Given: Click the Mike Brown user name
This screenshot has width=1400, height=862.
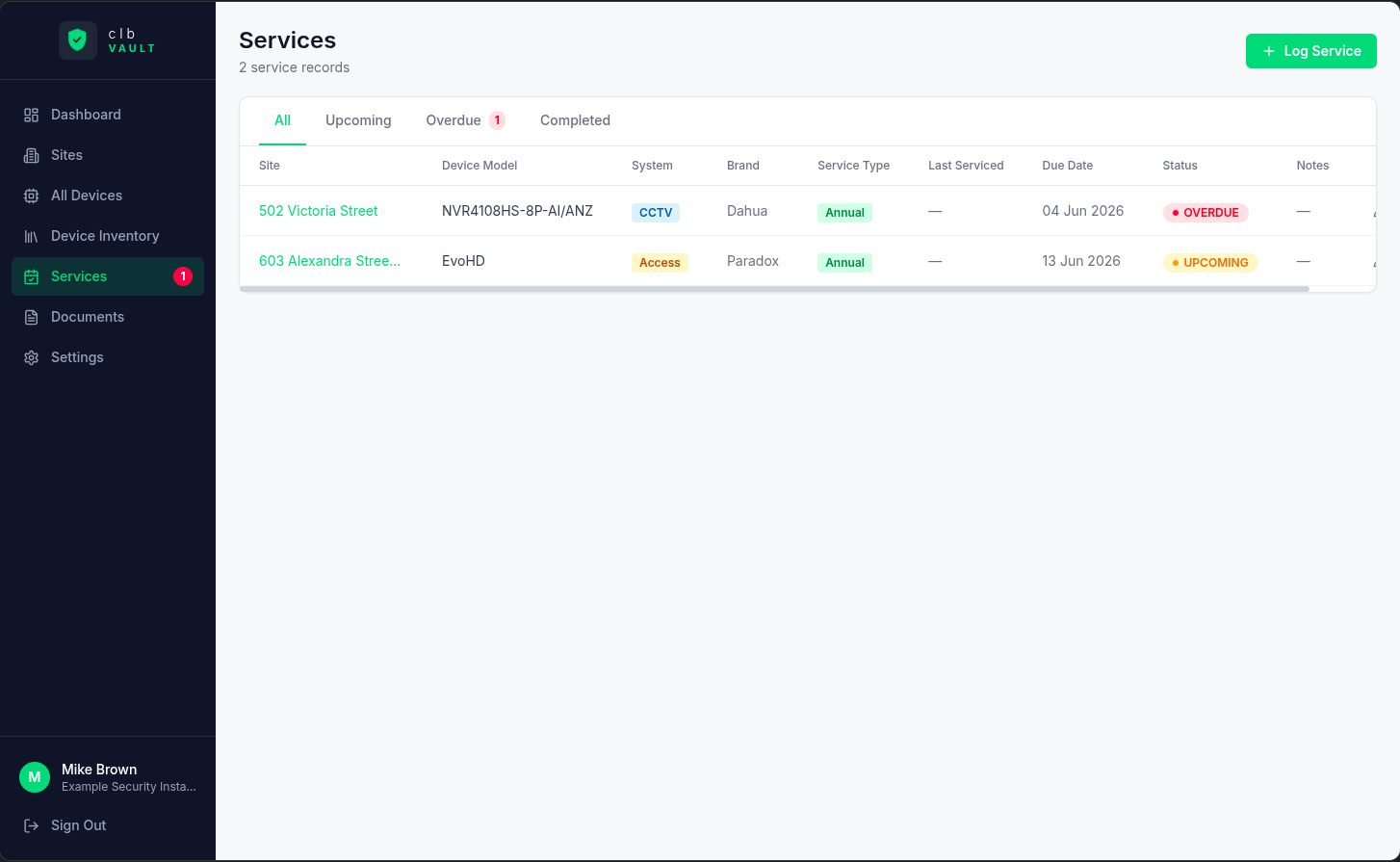Looking at the screenshot, I should pos(99,770).
